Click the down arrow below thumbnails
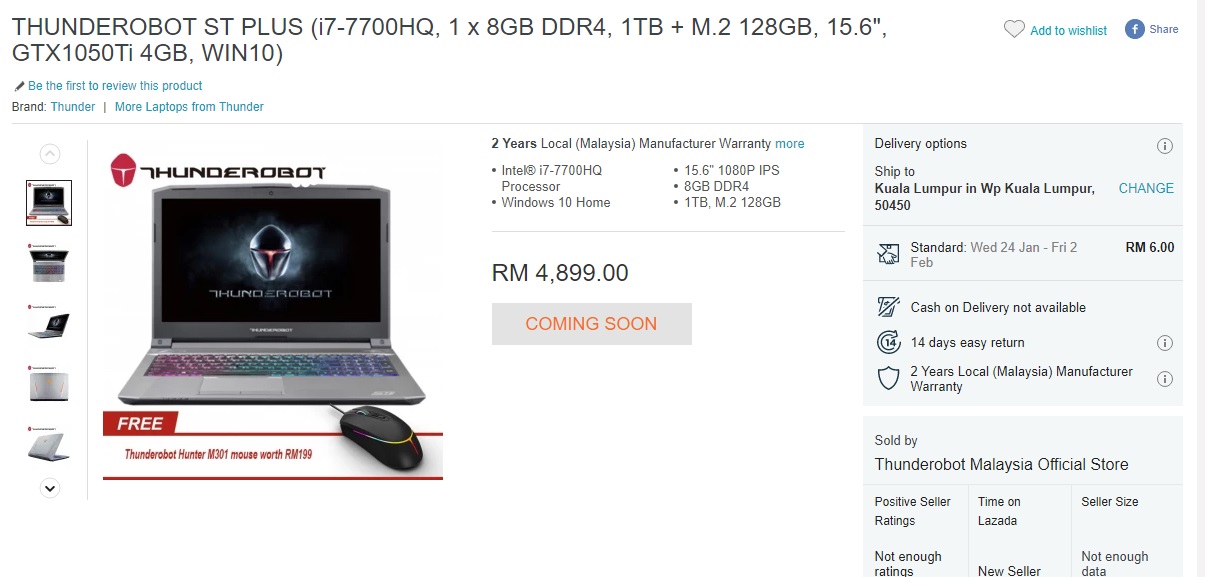 pos(49,488)
